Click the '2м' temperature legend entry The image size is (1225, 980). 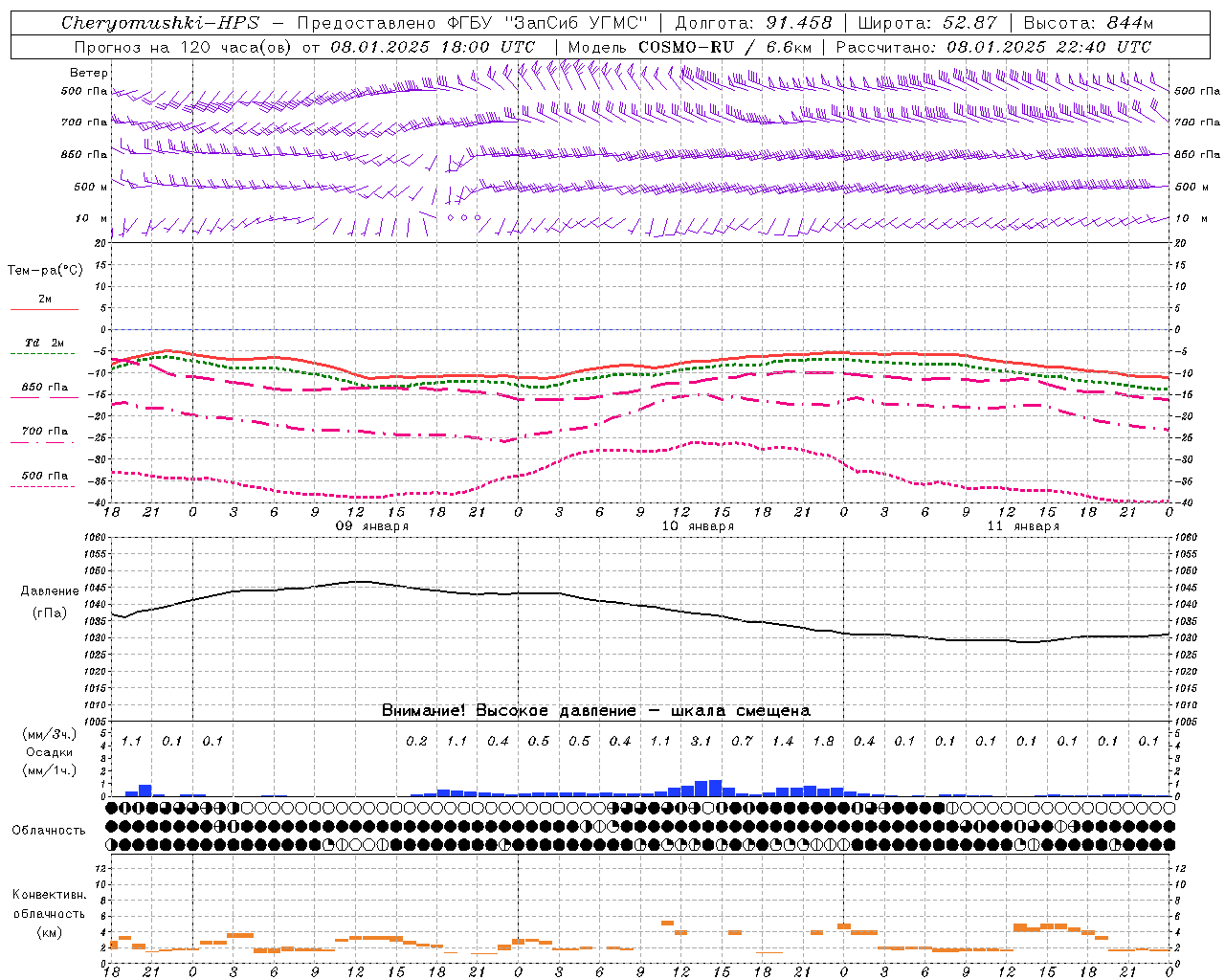(45, 300)
